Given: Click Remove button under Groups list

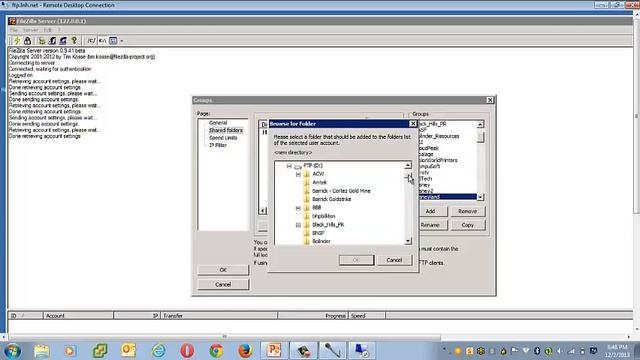Looking at the screenshot, I should pos(468,211).
